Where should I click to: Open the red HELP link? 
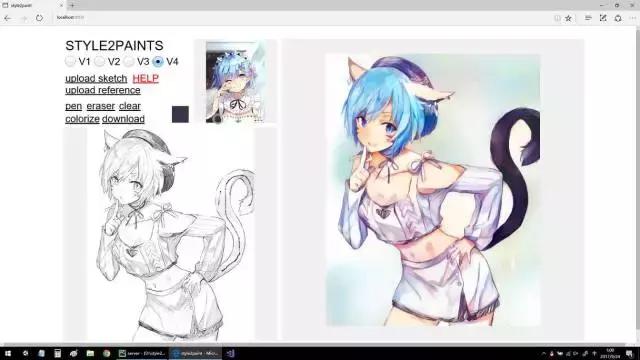(145, 78)
